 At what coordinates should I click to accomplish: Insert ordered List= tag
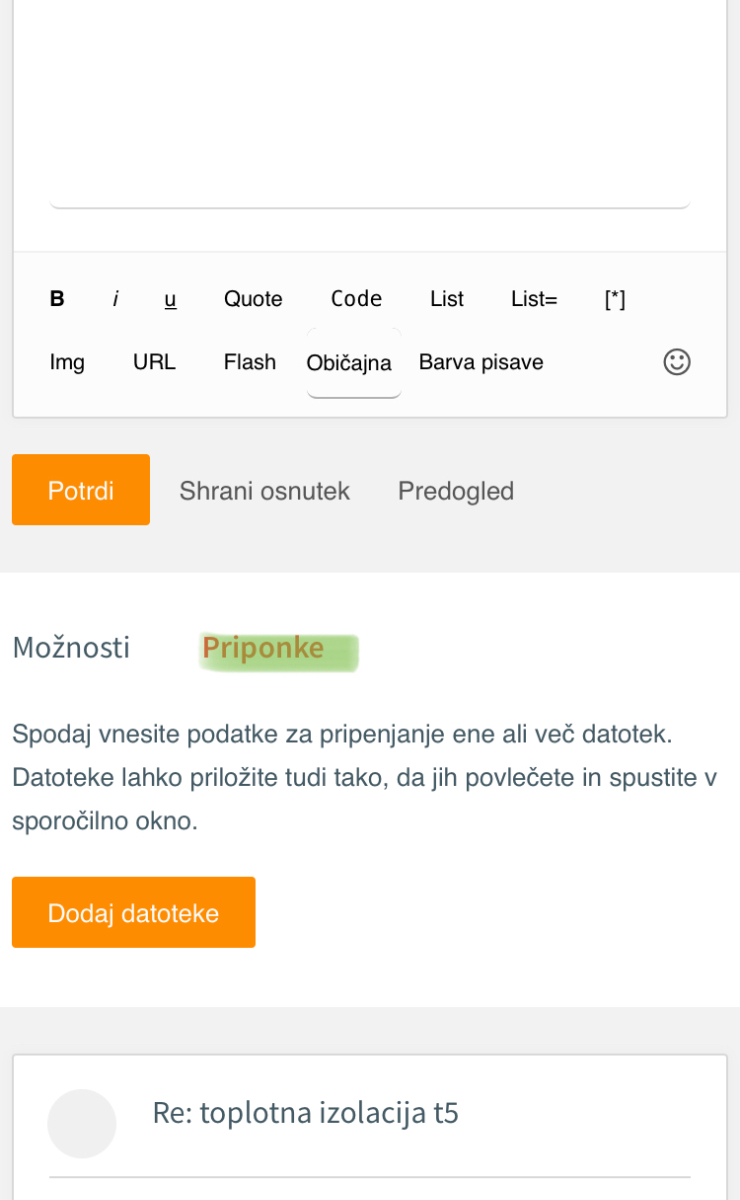point(534,299)
